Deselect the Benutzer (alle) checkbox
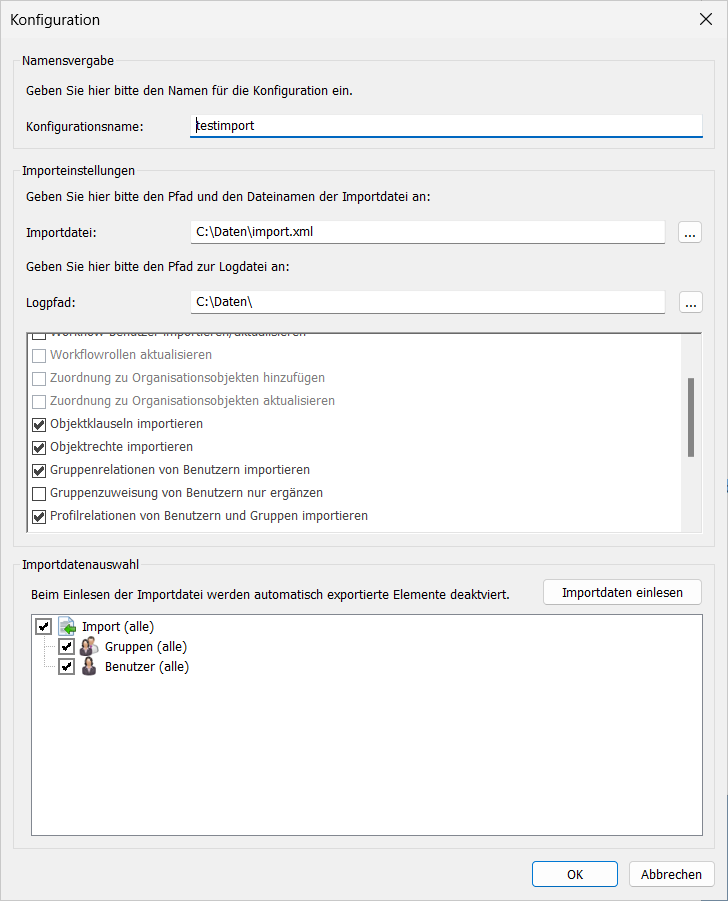Viewport: 728px width, 901px height. click(x=66, y=666)
